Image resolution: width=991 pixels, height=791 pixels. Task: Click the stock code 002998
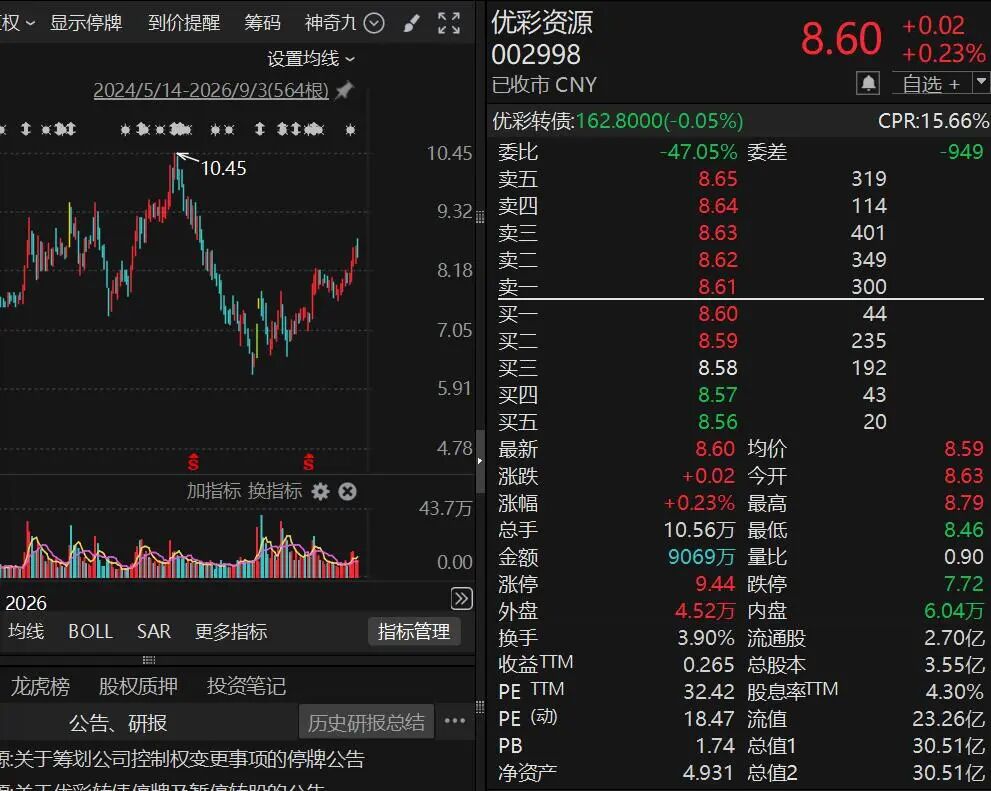pyautogui.click(x=536, y=55)
